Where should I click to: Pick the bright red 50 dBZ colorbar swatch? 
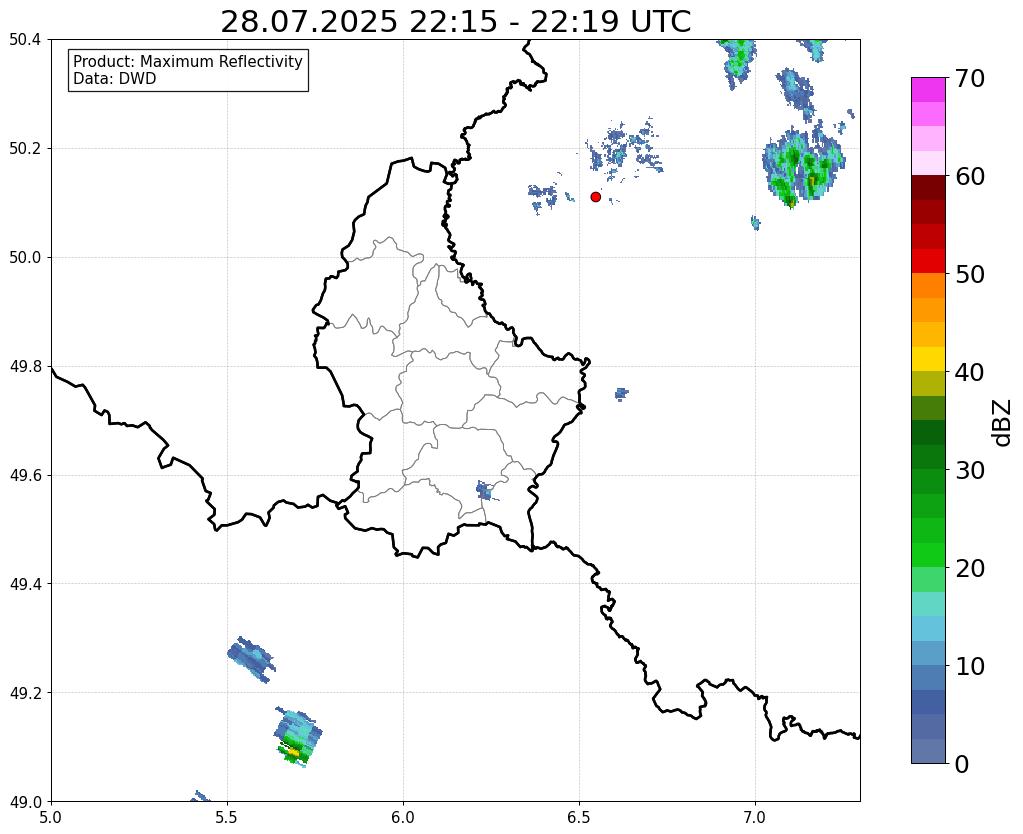(928, 261)
